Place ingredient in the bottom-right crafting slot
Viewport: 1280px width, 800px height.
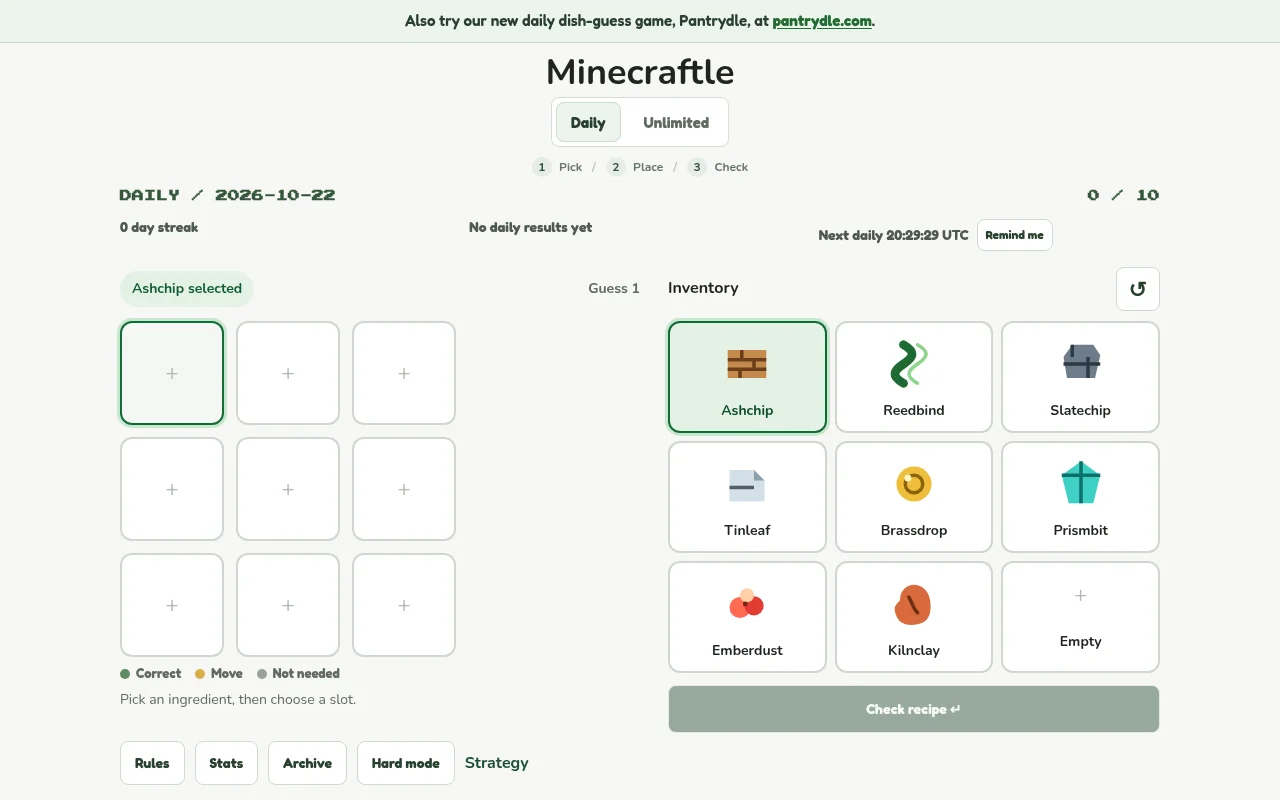tap(404, 605)
